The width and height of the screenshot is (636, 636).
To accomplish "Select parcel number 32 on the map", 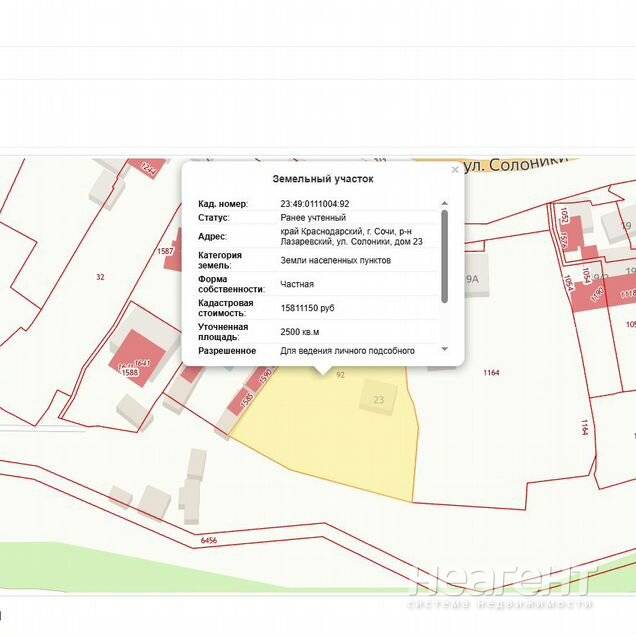I will click(x=100, y=276).
